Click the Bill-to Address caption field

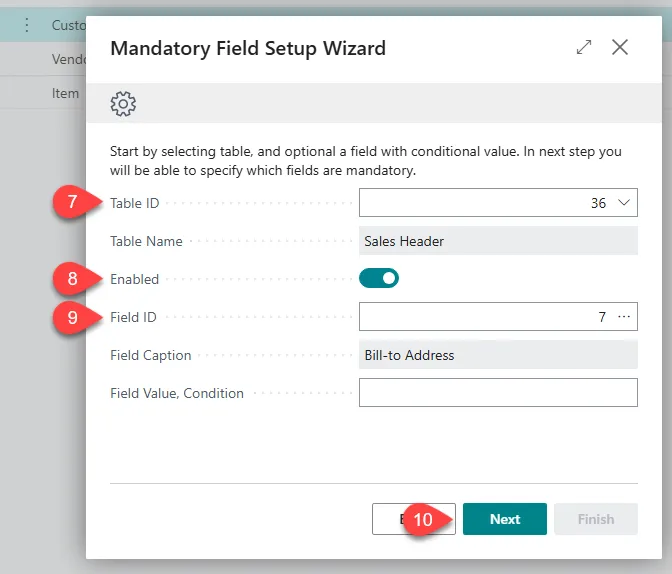(x=498, y=355)
